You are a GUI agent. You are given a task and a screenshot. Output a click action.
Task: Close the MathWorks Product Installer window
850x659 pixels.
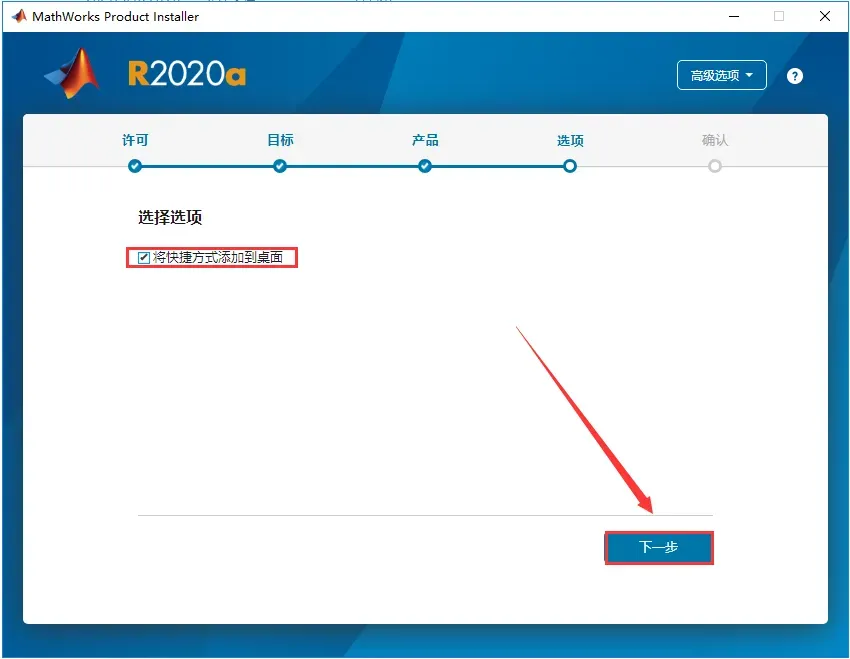(825, 16)
